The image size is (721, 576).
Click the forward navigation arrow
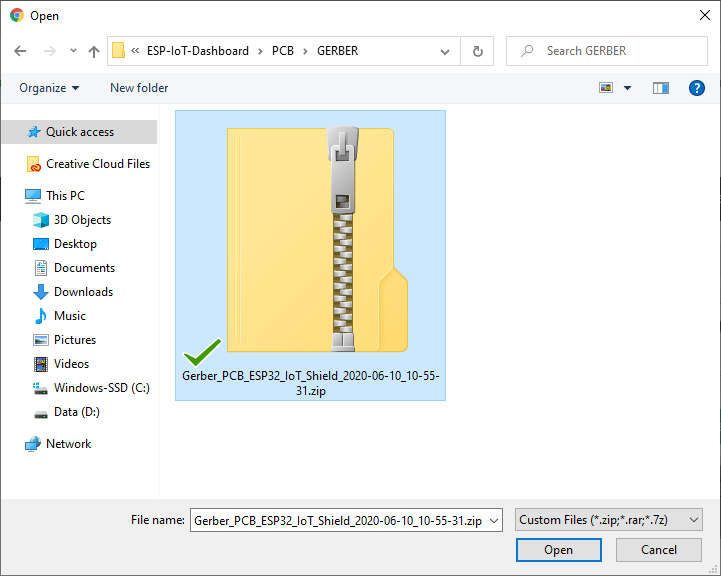pyautogui.click(x=49, y=51)
